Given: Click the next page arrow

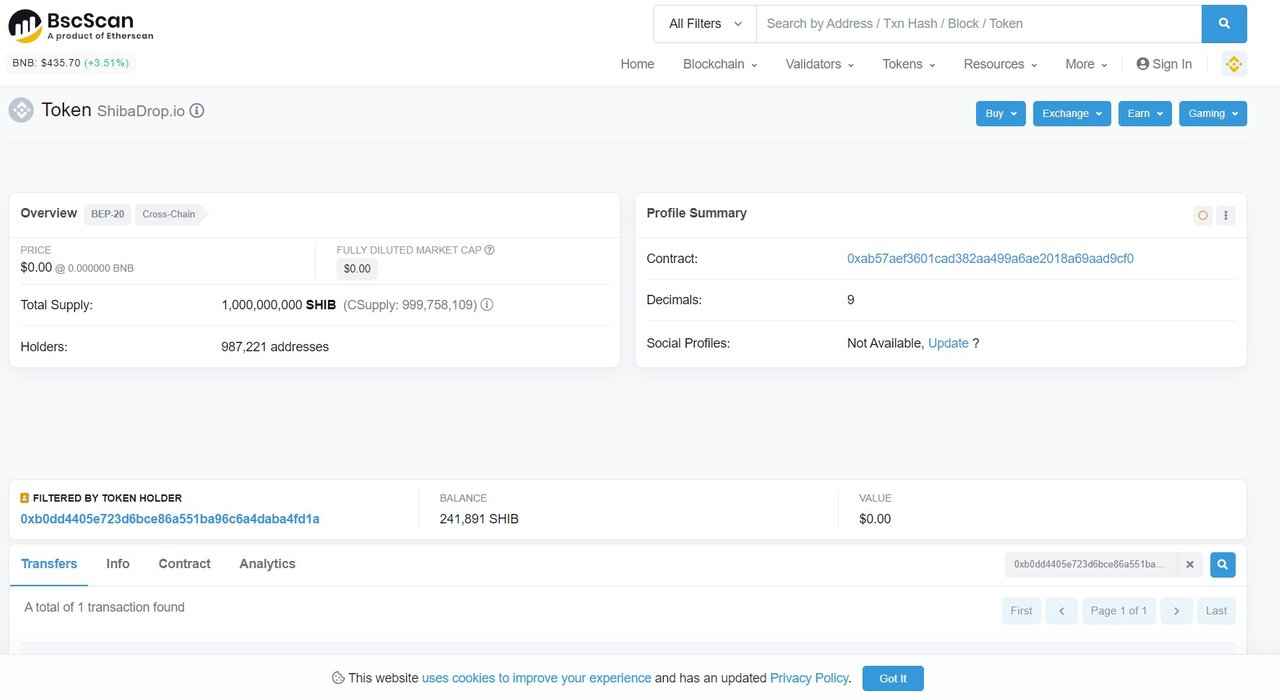Looking at the screenshot, I should click(x=1177, y=611).
